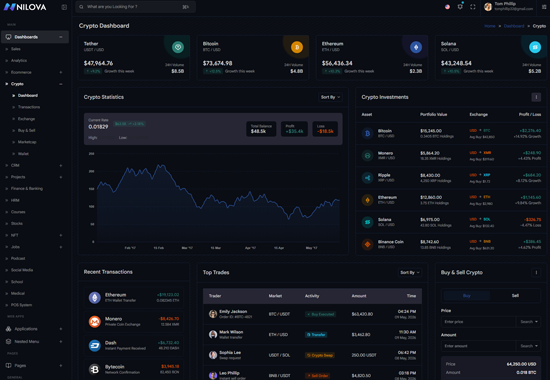Open the Buy & Sell Crypto options menu
The width and height of the screenshot is (550, 380).
[536, 272]
